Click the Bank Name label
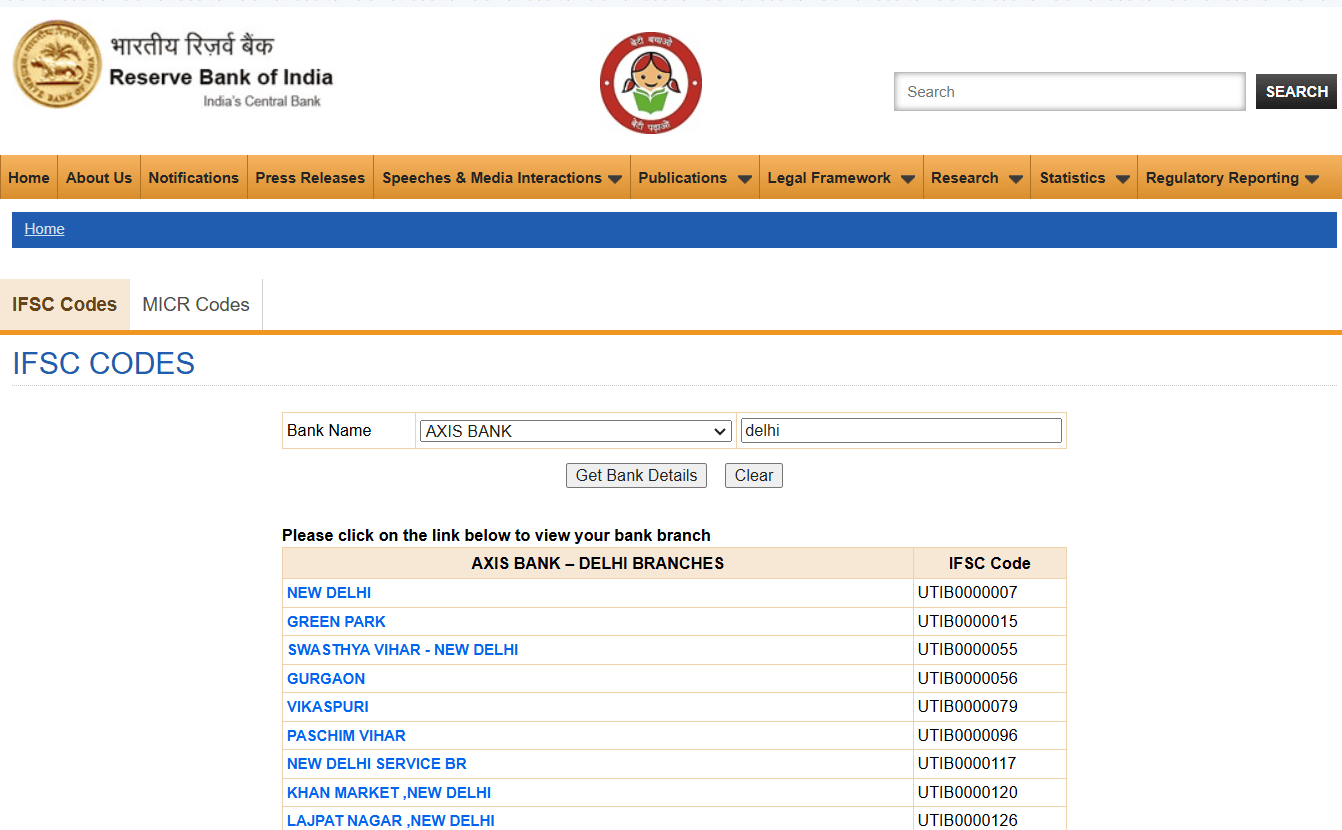 (x=329, y=430)
